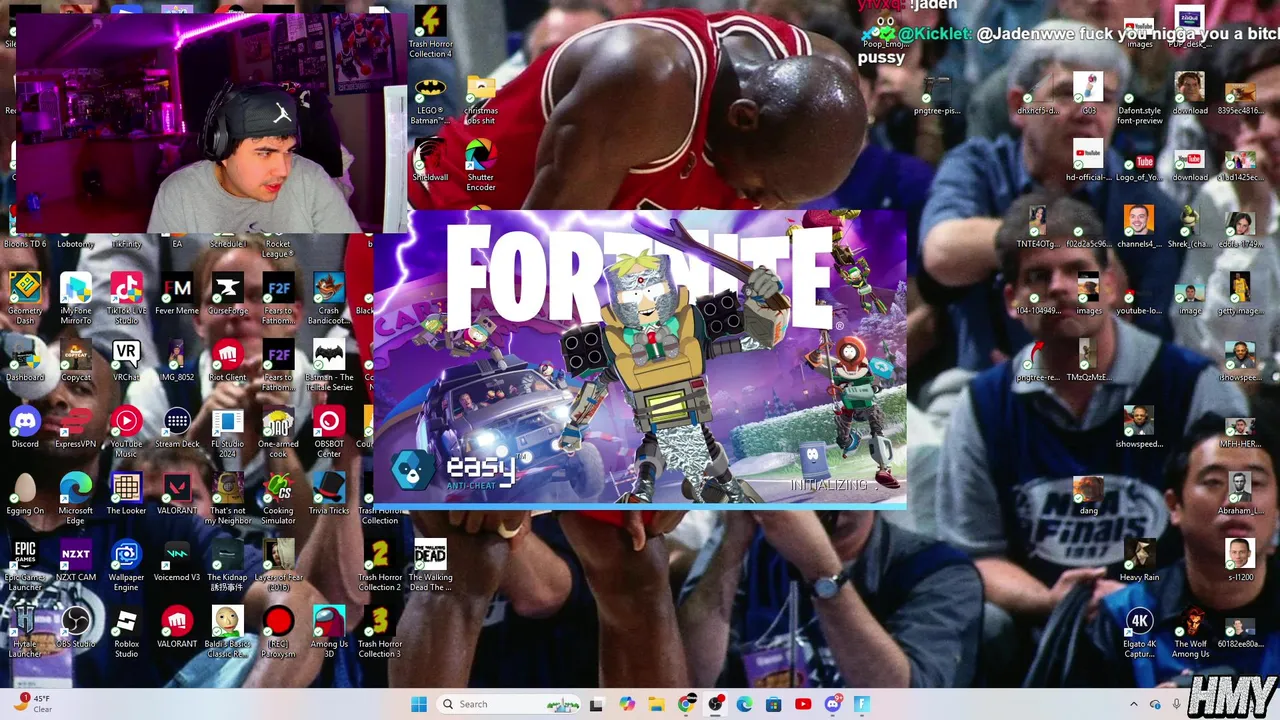Open OBSBOT Center desktop icon
The height and width of the screenshot is (720, 1280).
coord(329,431)
